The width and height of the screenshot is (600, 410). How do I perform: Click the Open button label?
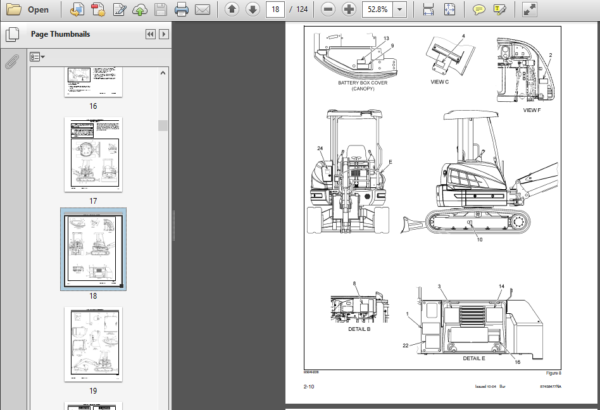[x=38, y=10]
